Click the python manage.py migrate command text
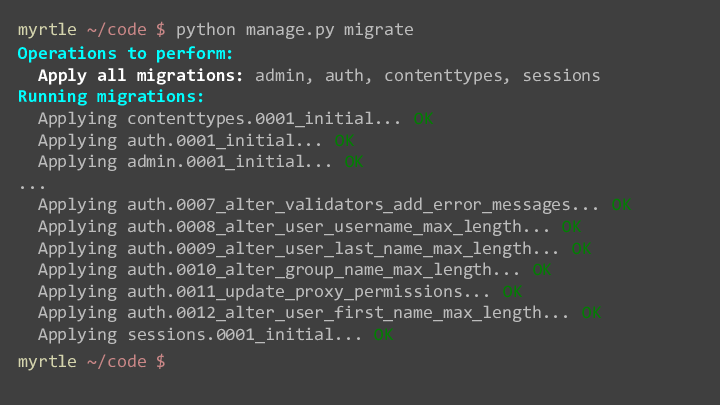This screenshot has width=720, height=405. pos(295,30)
